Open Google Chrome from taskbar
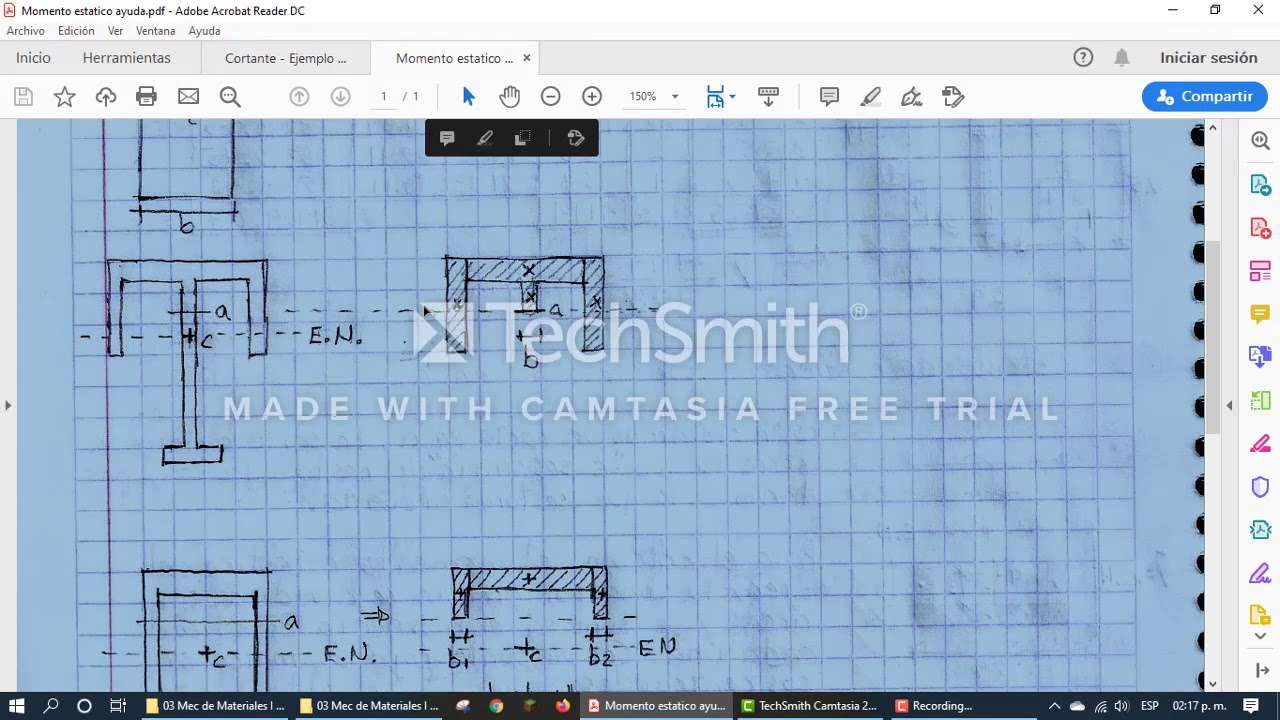 pyautogui.click(x=496, y=706)
